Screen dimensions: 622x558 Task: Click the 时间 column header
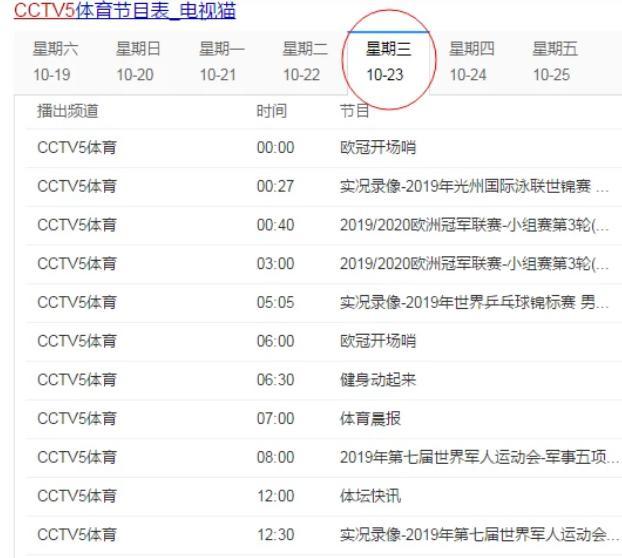coord(272,111)
